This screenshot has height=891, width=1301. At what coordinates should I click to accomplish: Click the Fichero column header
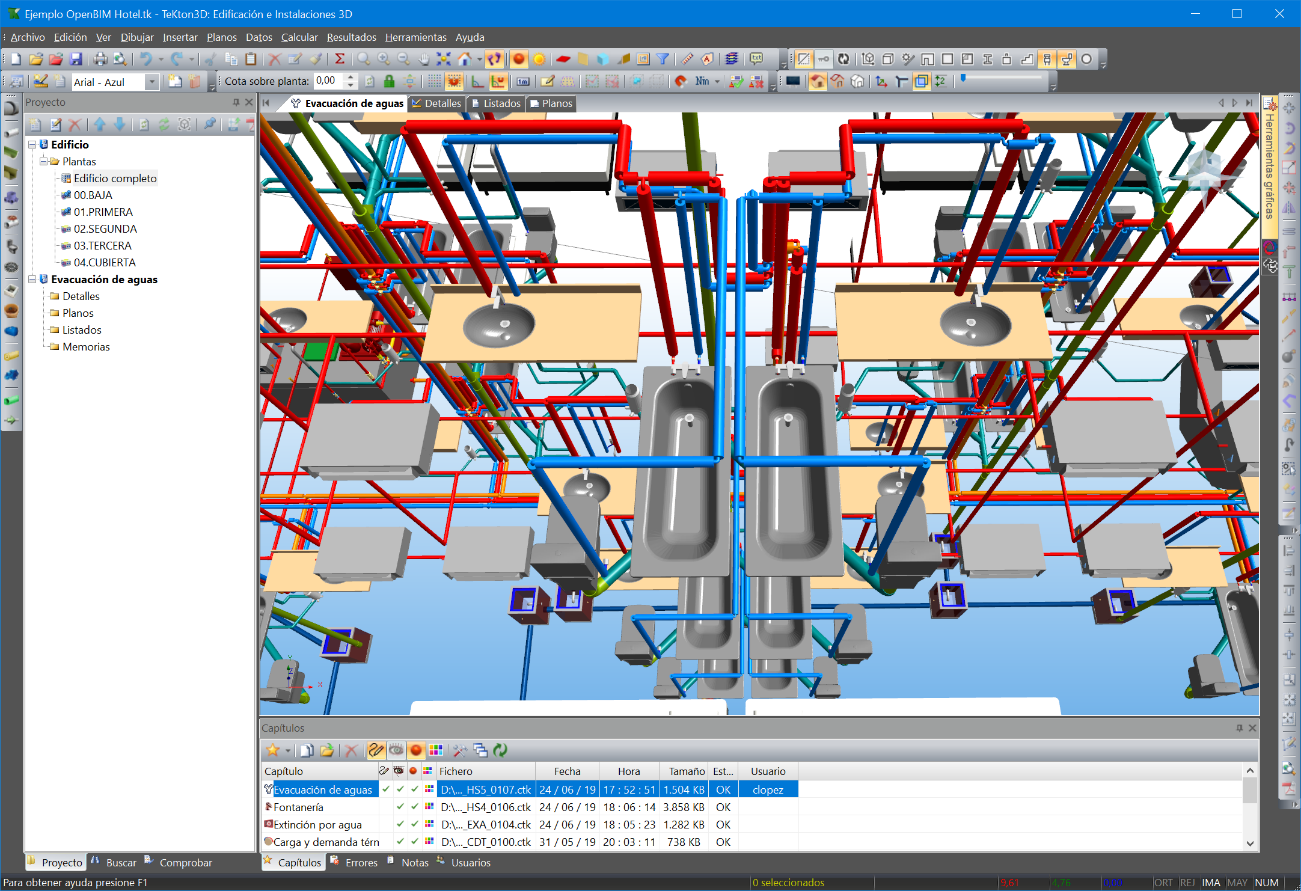point(485,771)
